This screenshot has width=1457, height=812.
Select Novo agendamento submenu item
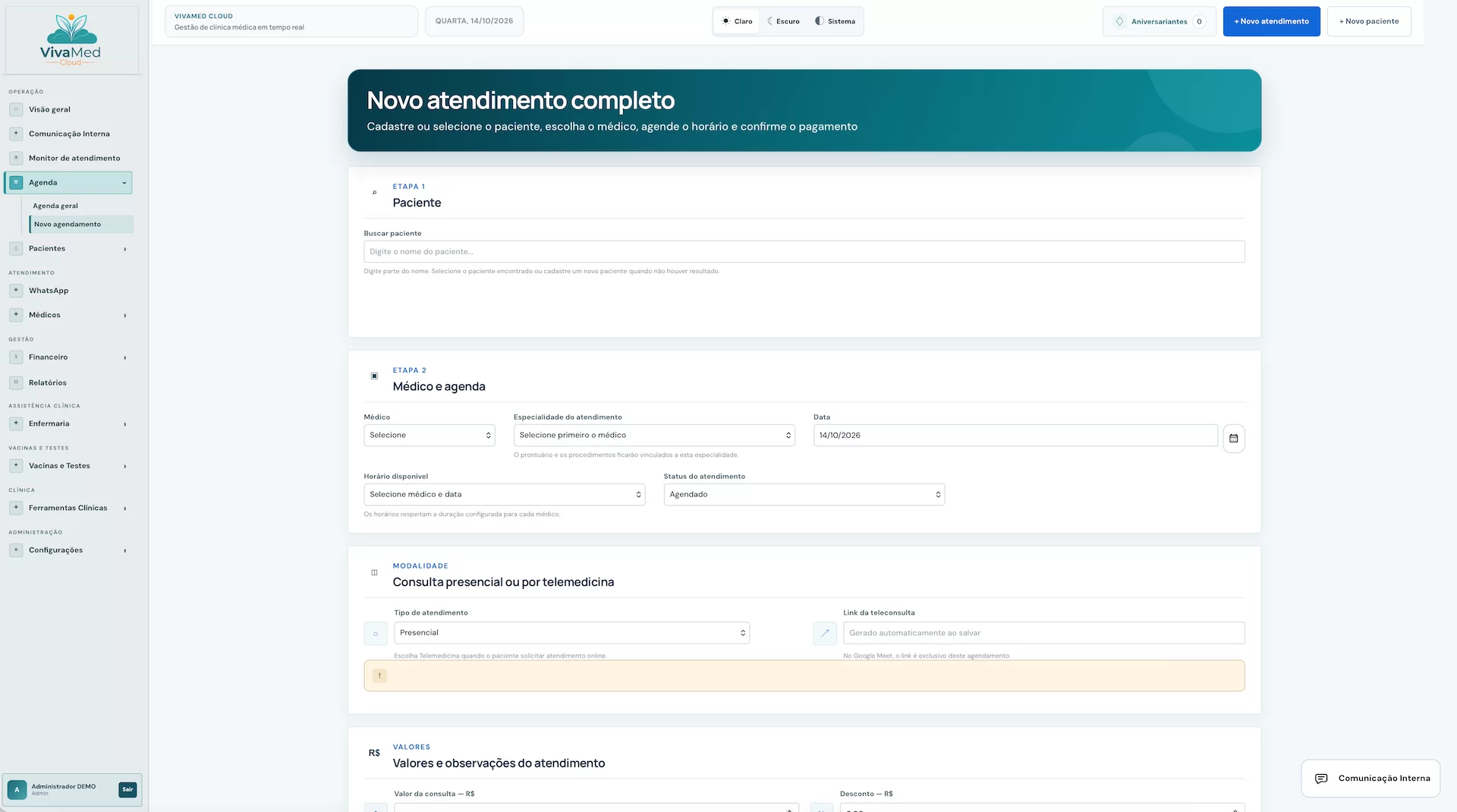click(81, 224)
